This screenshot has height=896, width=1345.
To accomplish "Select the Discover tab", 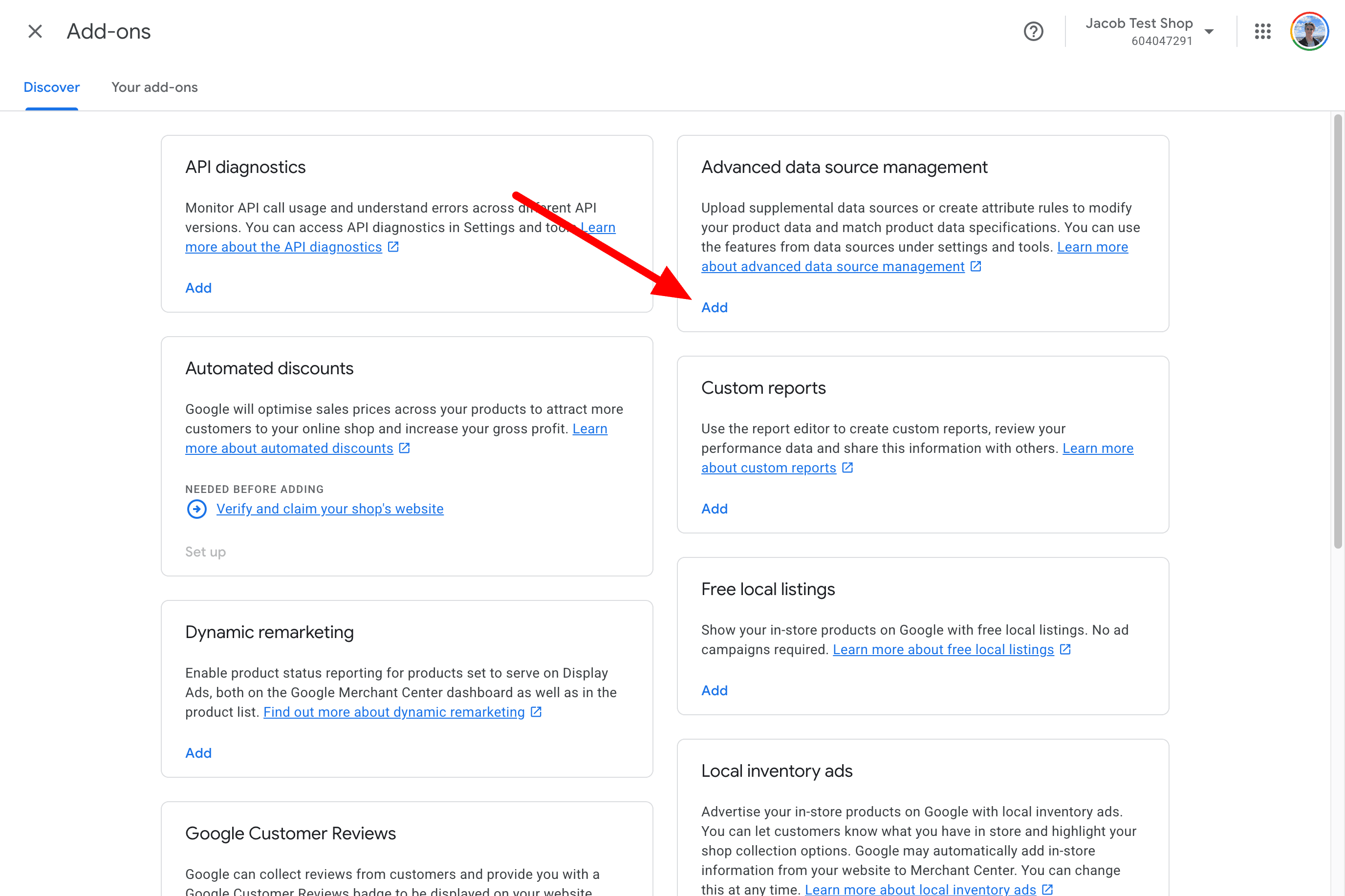I will [51, 87].
